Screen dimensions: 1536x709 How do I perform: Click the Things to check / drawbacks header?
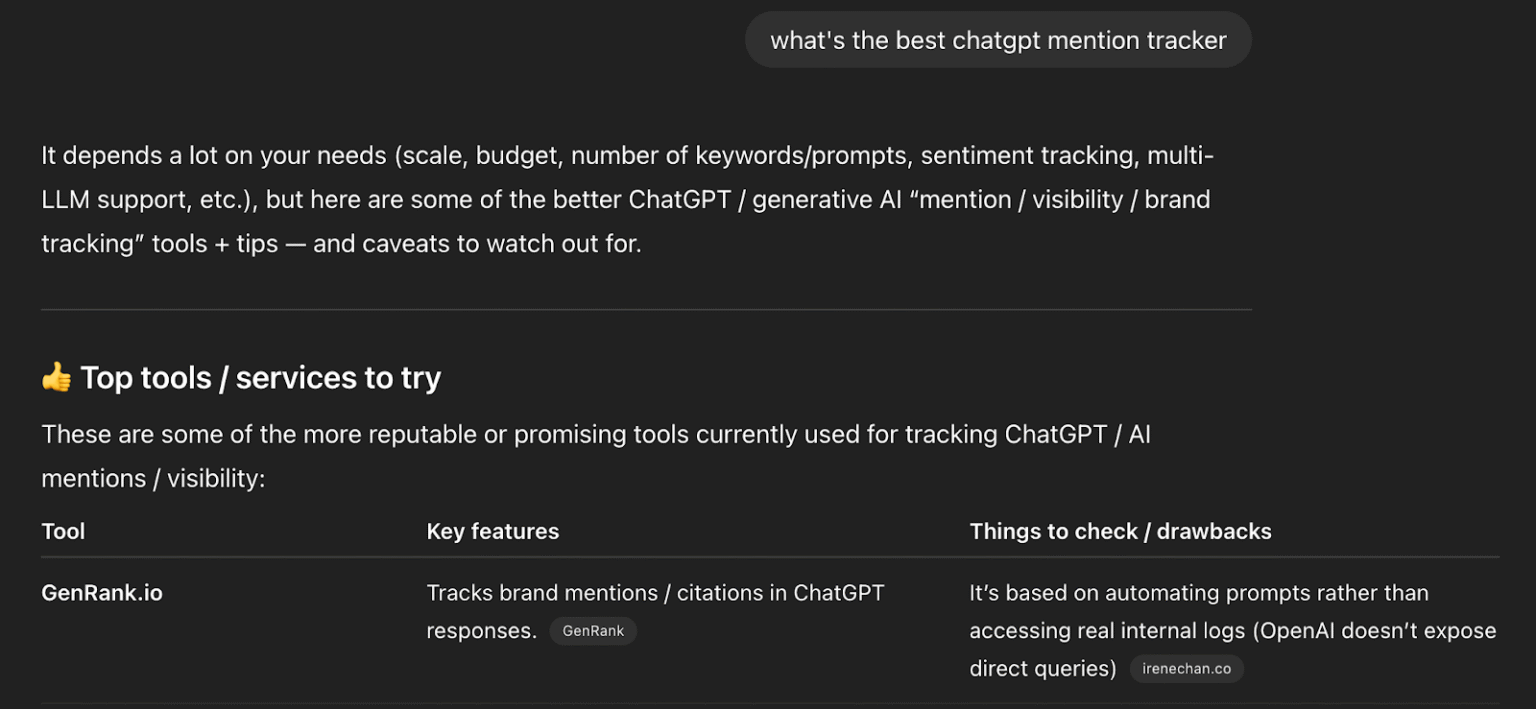pyautogui.click(x=1120, y=531)
